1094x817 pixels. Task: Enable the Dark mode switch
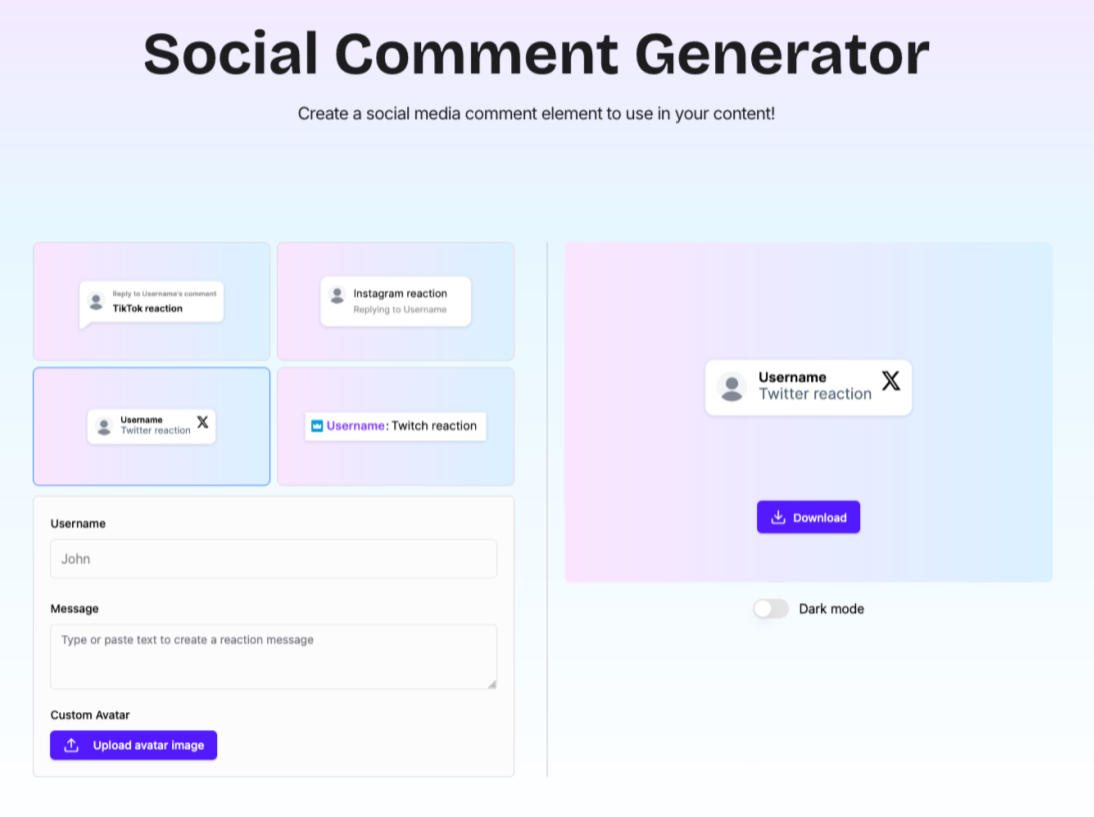[x=771, y=609]
